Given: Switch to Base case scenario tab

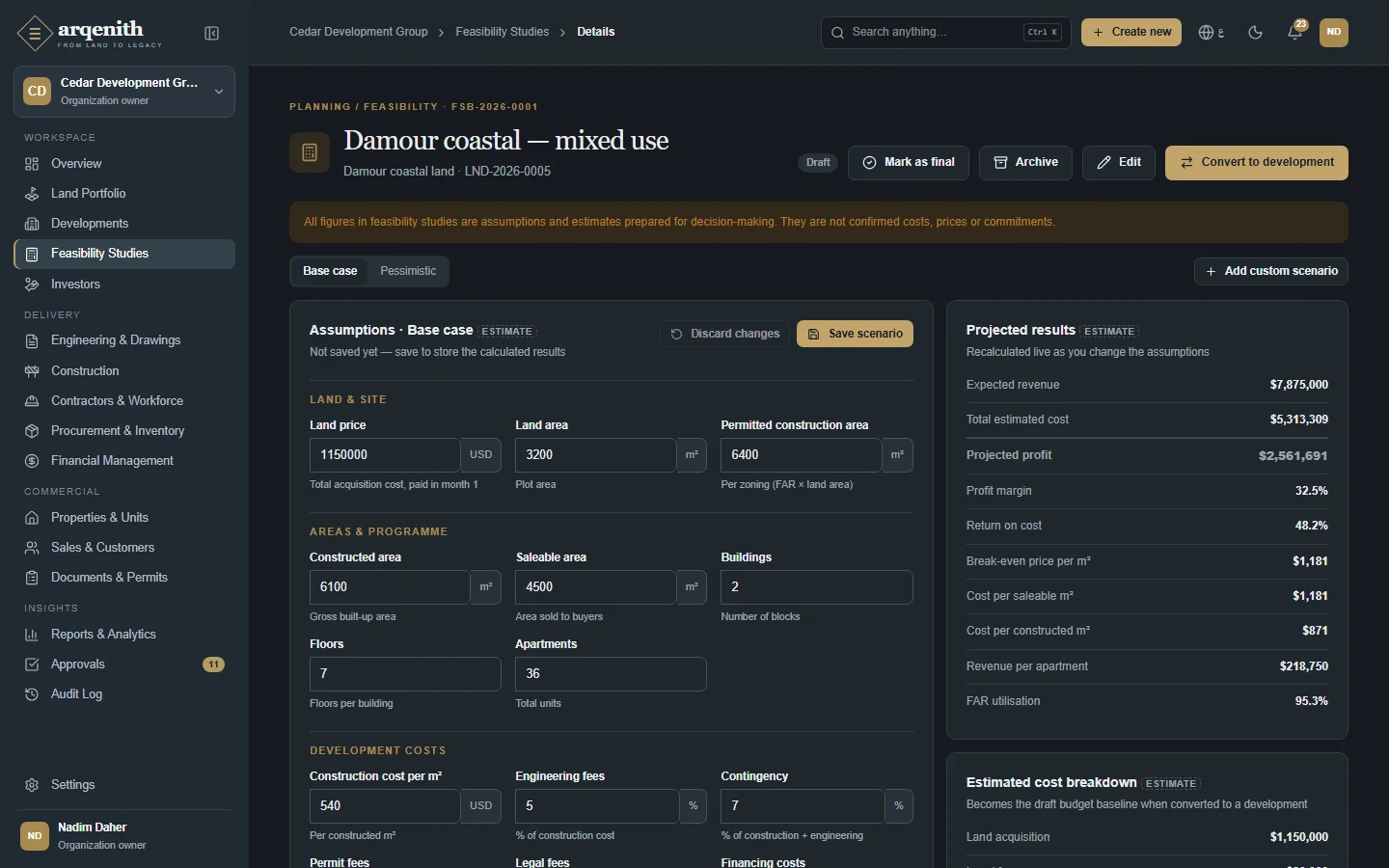Looking at the screenshot, I should 330,271.
